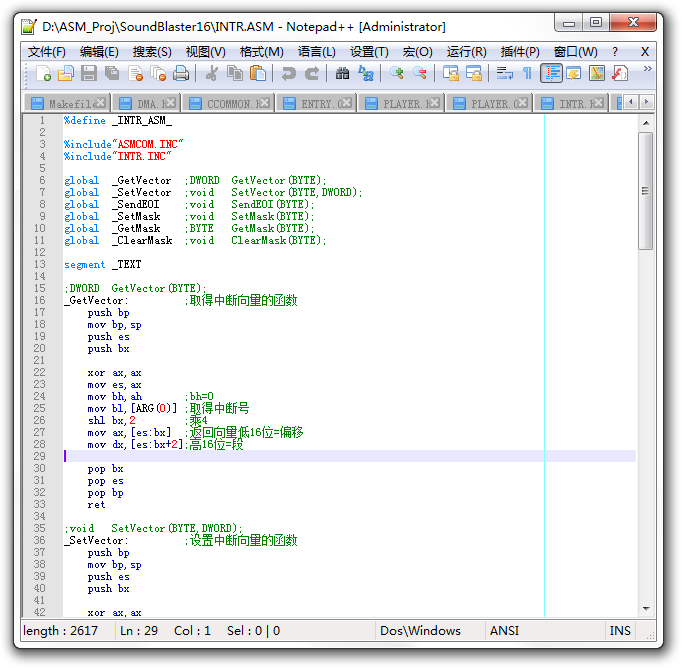Close the DMA tab with its X
The width and height of the screenshot is (682, 668).
(169, 103)
